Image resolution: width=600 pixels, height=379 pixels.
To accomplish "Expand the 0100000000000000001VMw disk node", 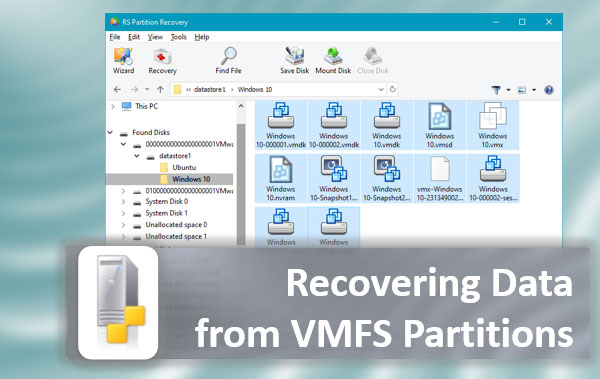I will 123,191.
